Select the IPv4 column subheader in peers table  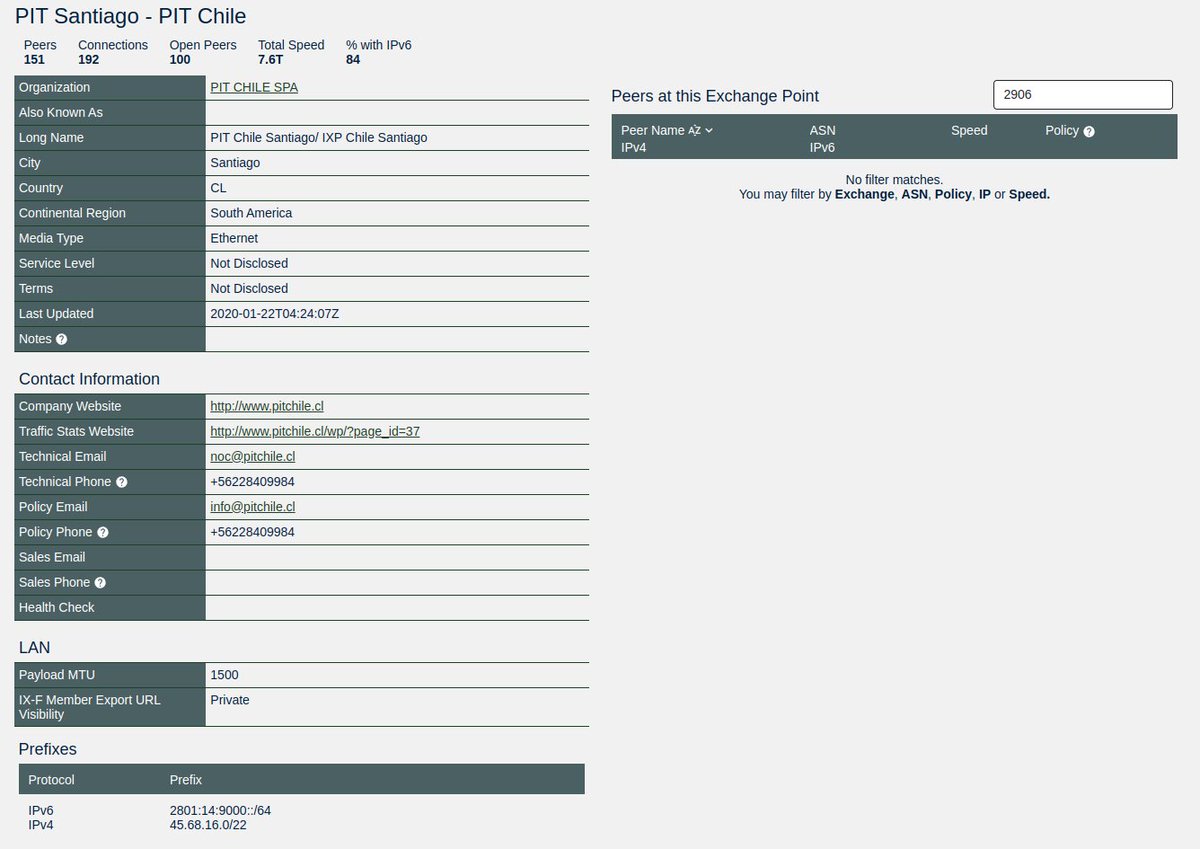coord(634,147)
